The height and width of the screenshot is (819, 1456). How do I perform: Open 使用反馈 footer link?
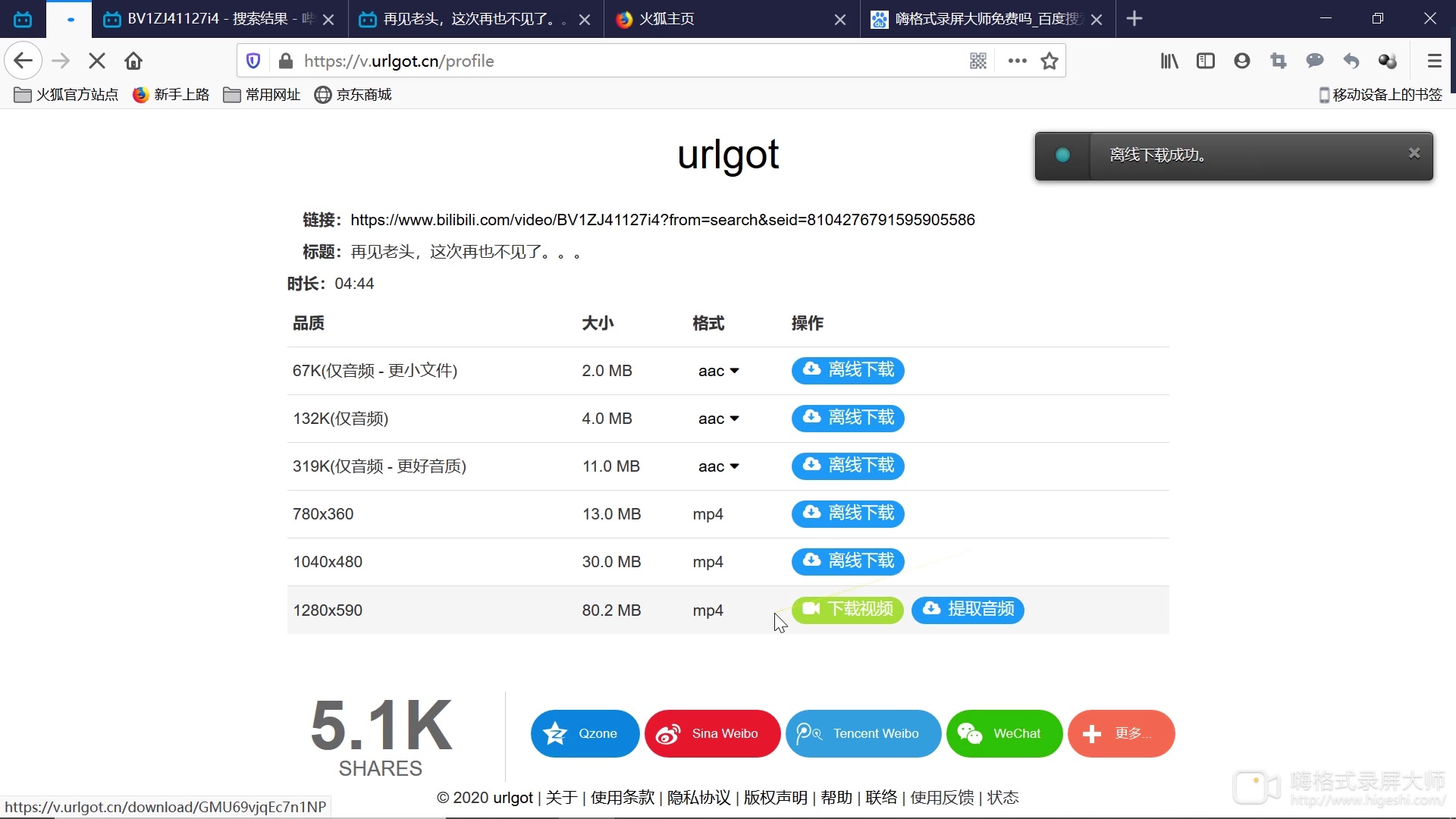point(942,798)
